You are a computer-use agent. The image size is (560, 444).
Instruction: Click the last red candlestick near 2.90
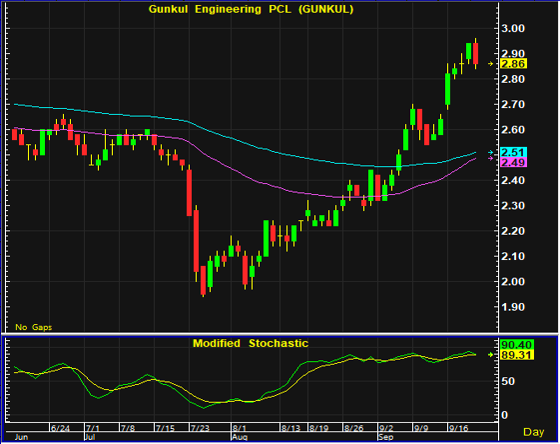475,53
